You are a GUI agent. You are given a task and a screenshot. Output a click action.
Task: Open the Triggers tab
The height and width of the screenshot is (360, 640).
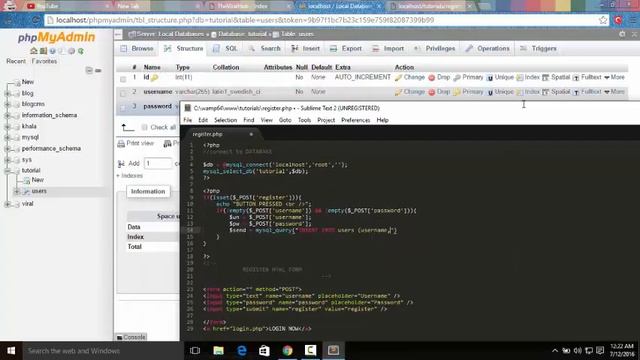(x=538, y=49)
